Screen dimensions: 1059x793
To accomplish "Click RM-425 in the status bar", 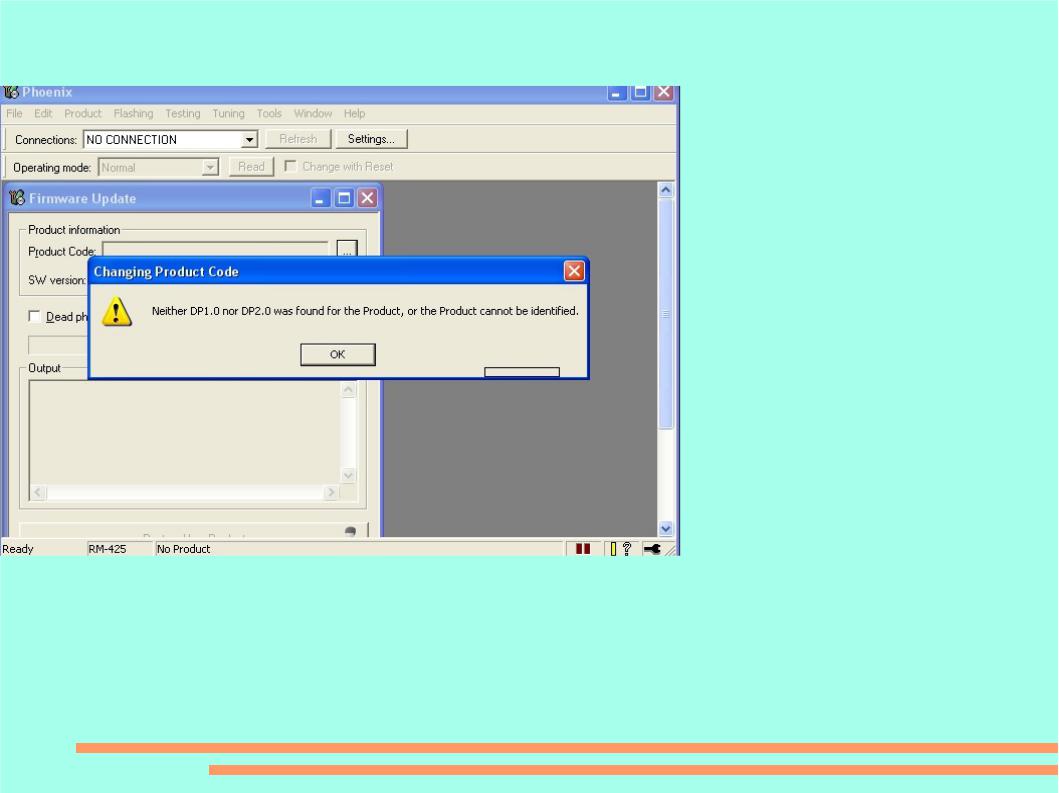I will (x=107, y=549).
